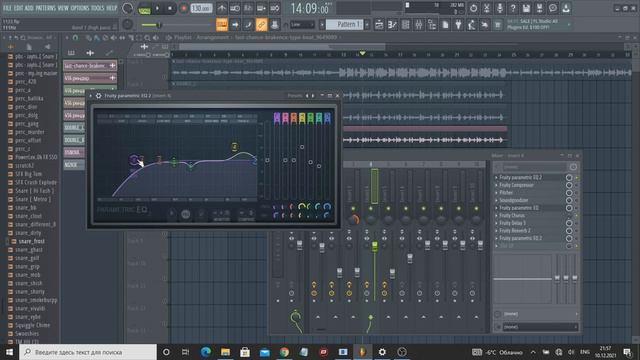Open the Piano roll icon

click(x=392, y=25)
